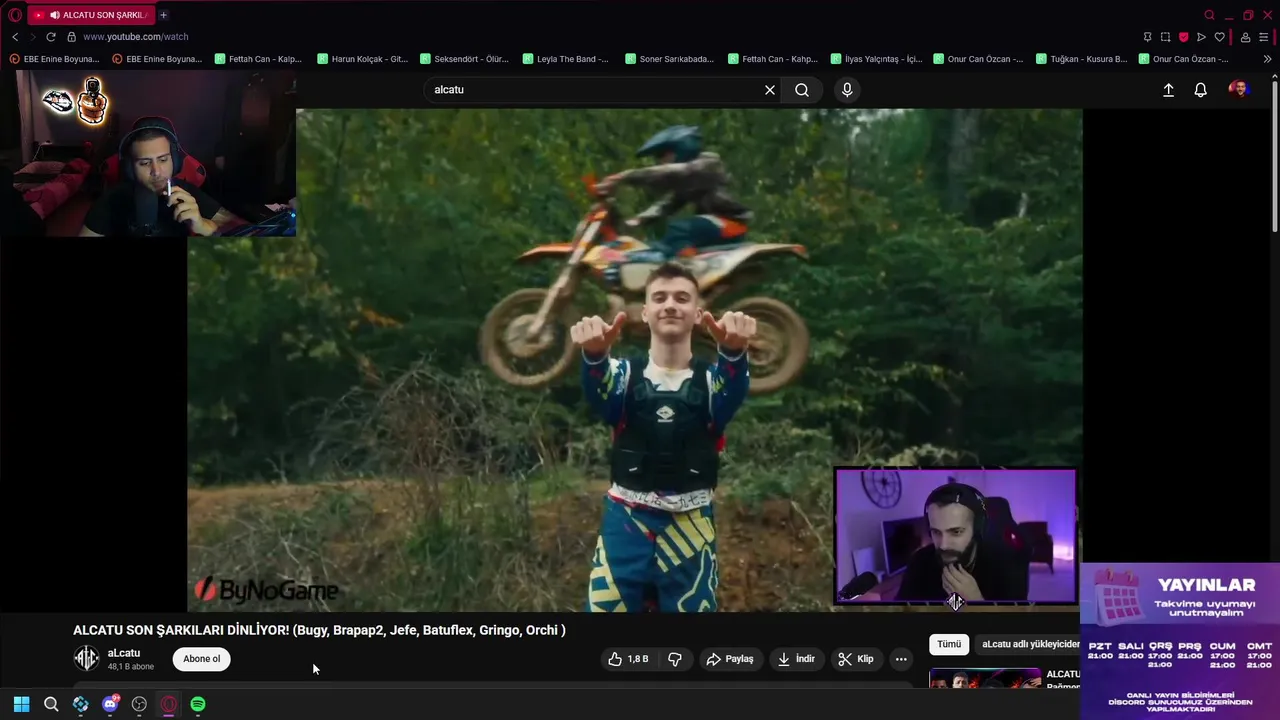
Task: Click the video player to pause
Action: (634, 360)
